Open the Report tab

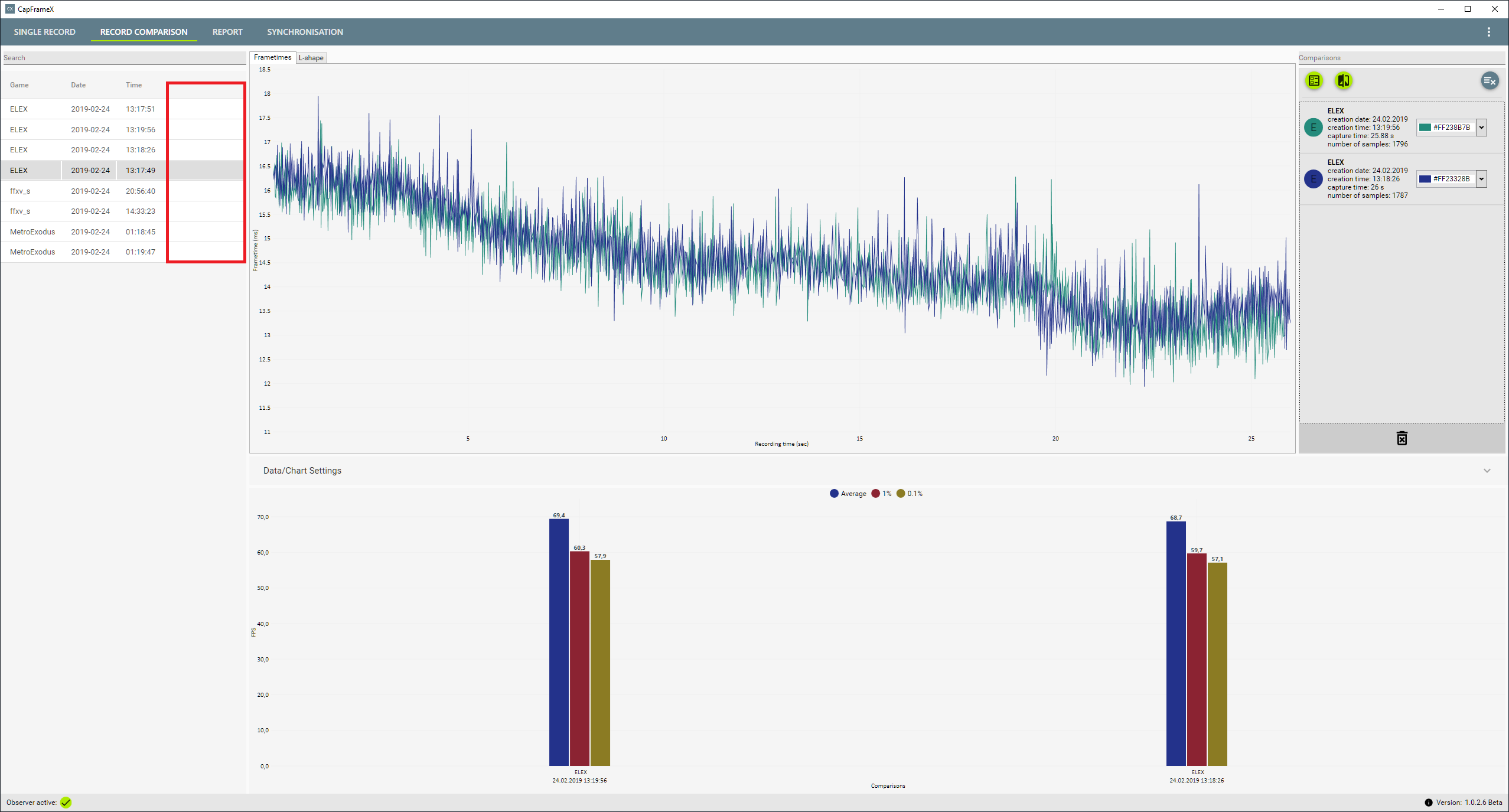tap(227, 32)
